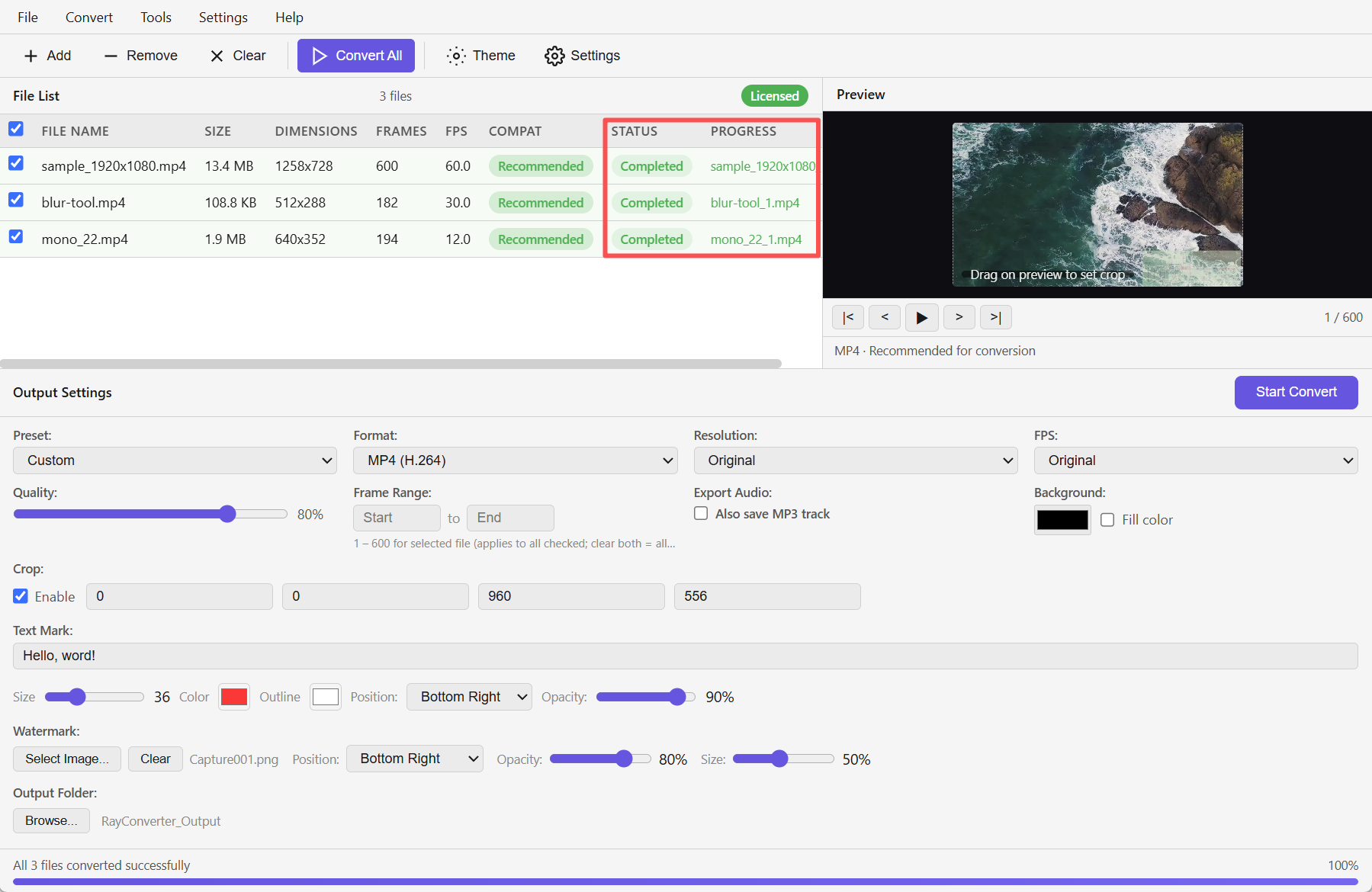This screenshot has width=1372, height=892.
Task: Click the Frame Range Start field
Action: tap(397, 518)
